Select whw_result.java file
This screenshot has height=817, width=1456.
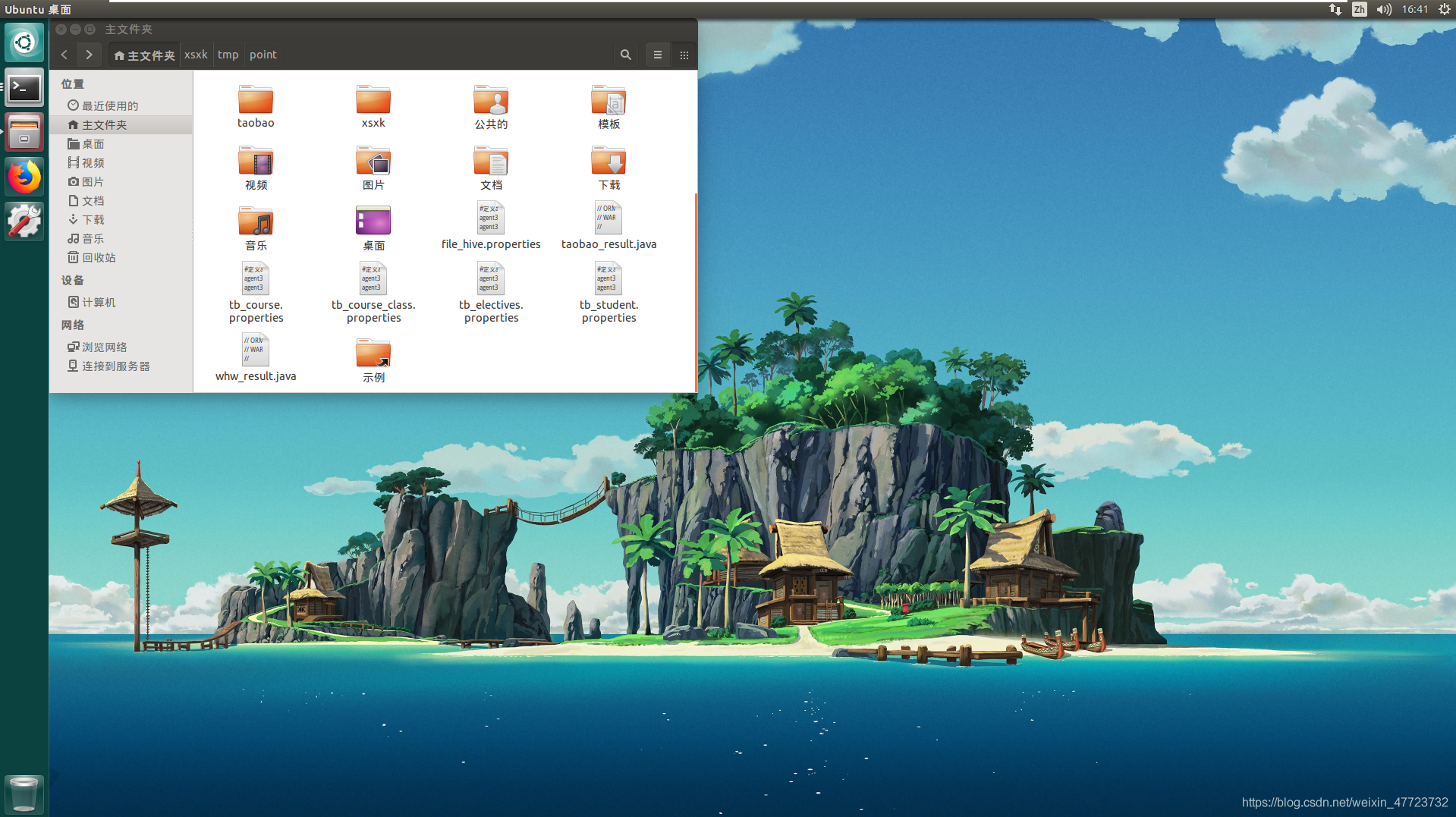click(x=256, y=357)
